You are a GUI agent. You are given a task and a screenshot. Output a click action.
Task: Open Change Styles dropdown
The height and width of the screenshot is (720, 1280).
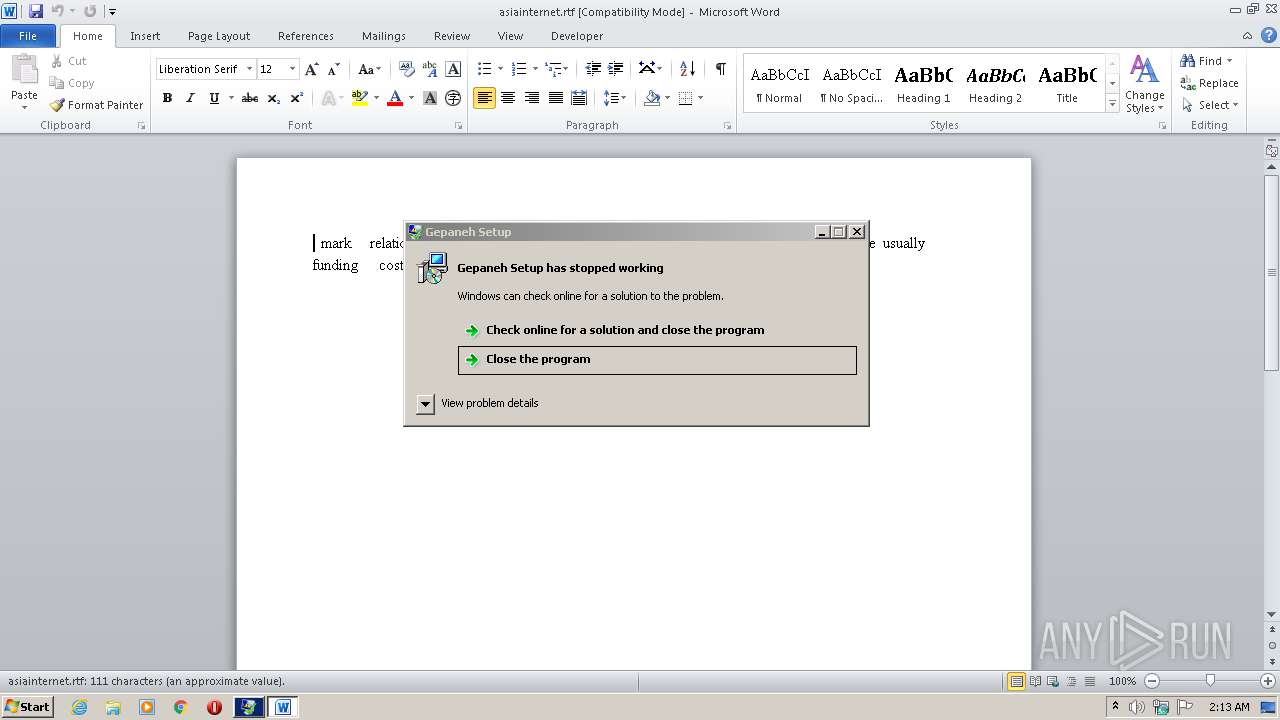coord(1144,85)
